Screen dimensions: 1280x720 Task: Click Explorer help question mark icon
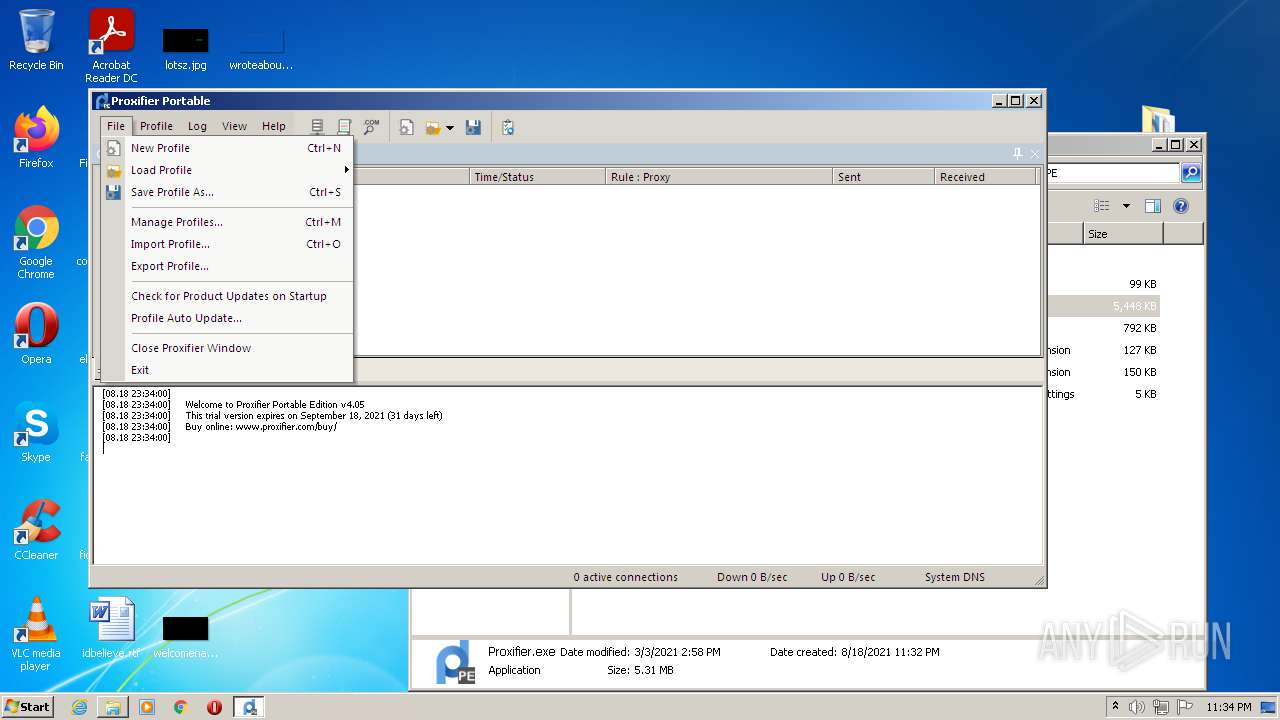pos(1181,206)
